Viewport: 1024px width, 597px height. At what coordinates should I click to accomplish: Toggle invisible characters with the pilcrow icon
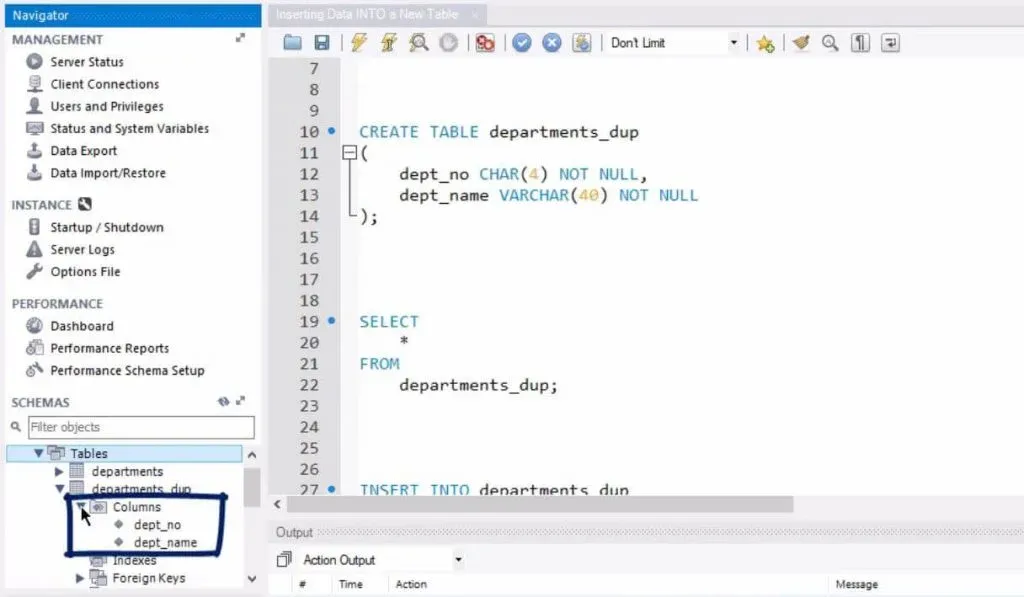860,43
